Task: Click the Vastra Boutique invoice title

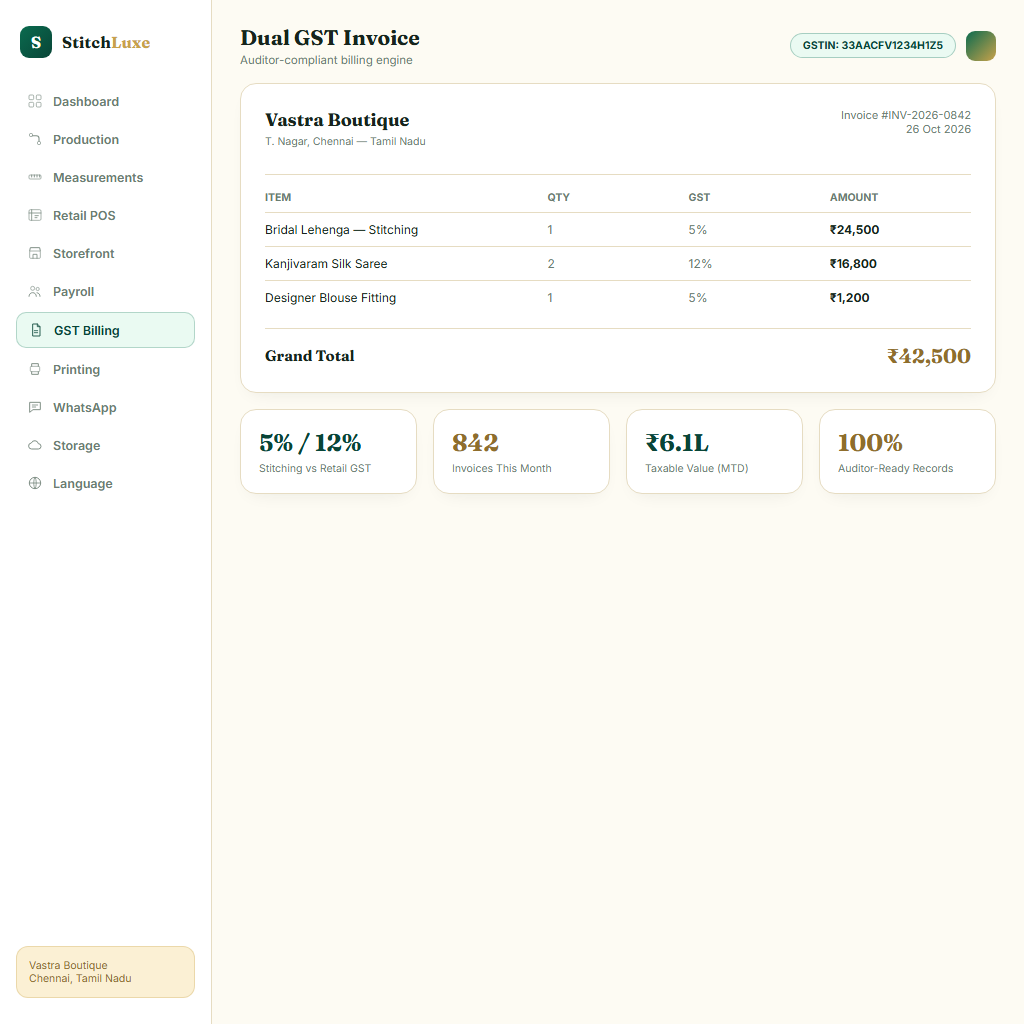Action: click(337, 120)
